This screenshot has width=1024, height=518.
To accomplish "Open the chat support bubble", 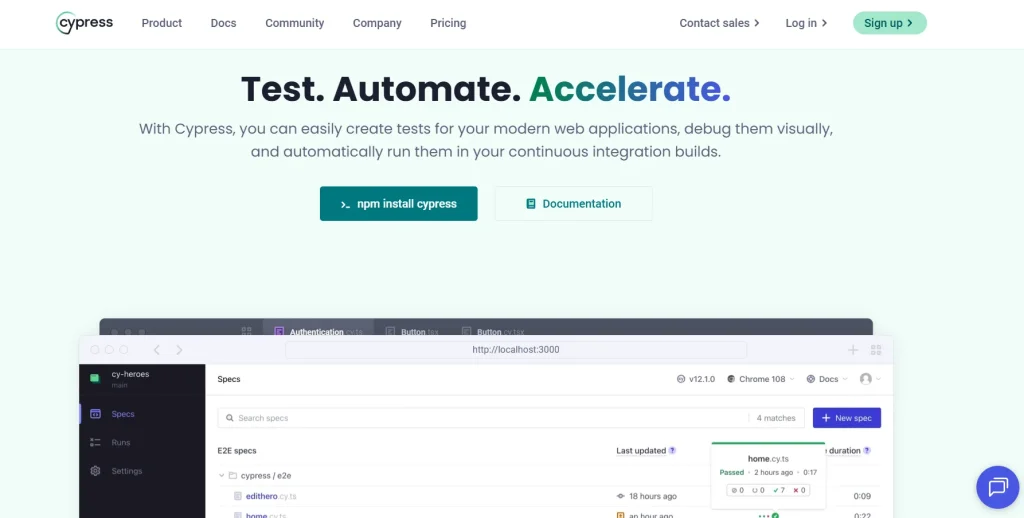I will (x=998, y=487).
